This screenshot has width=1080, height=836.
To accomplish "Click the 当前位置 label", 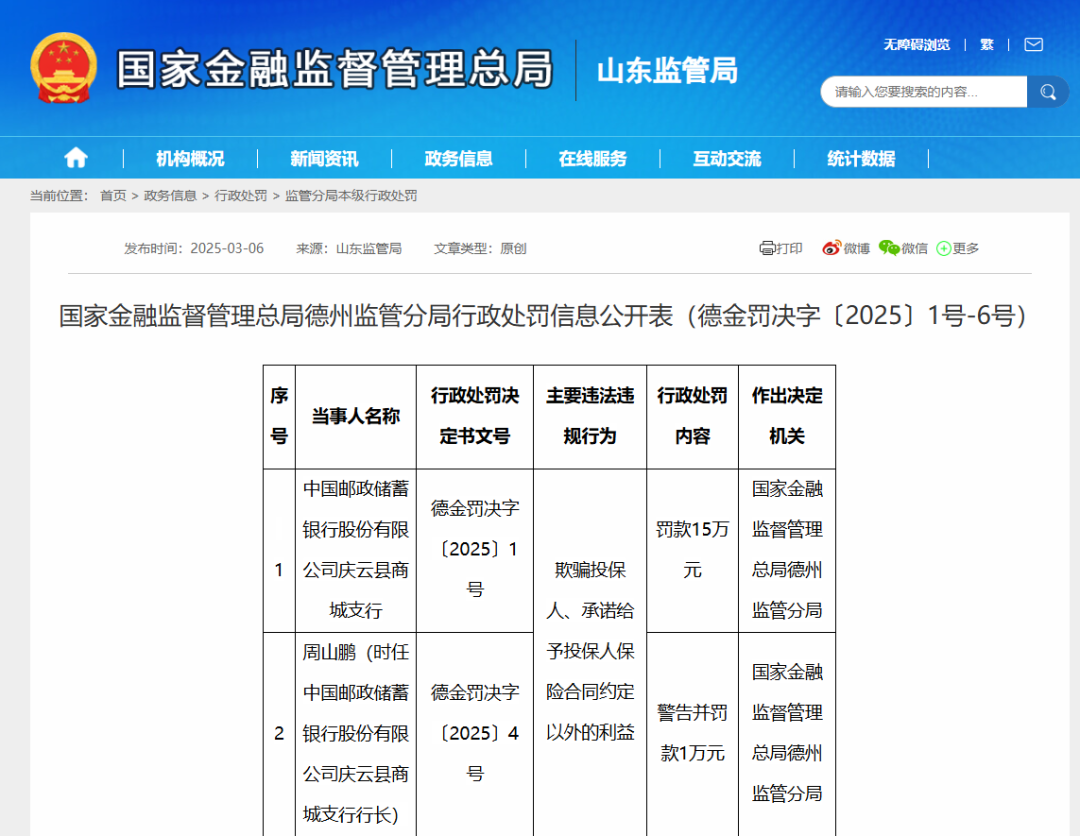I will 59,196.
